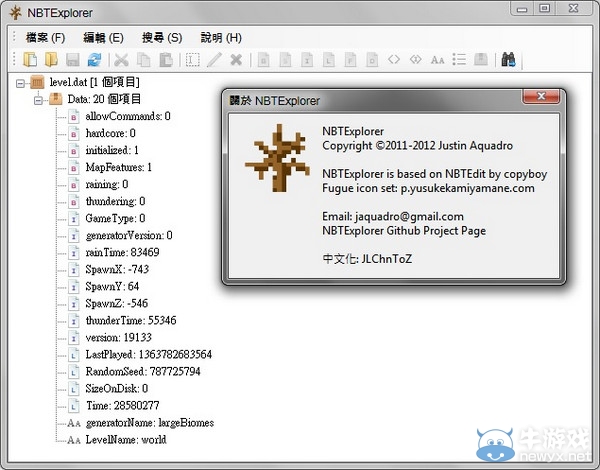Image resolution: width=600 pixels, height=470 pixels.
Task: Select the thundering: 0 tag
Action: 115,201
